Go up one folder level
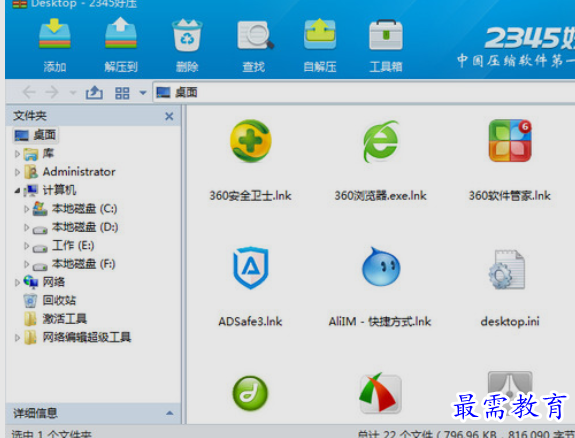The width and height of the screenshot is (575, 438). coord(94,92)
